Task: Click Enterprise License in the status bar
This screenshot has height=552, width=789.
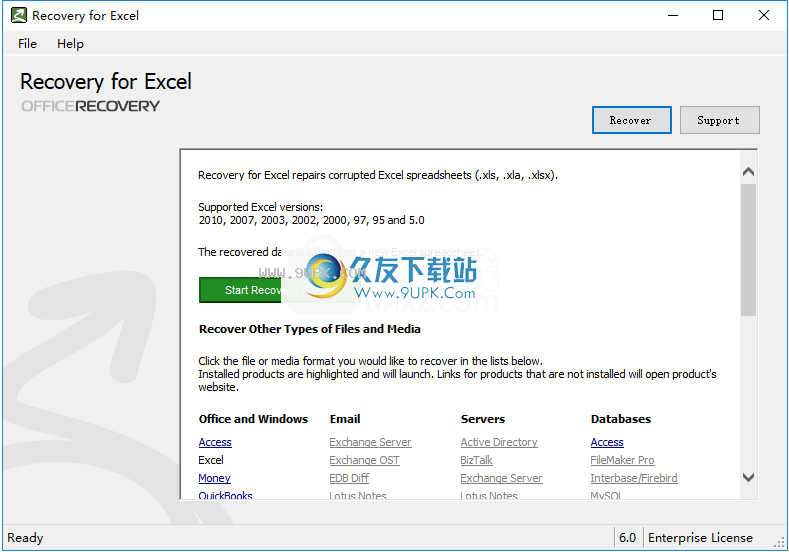Action: 700,538
